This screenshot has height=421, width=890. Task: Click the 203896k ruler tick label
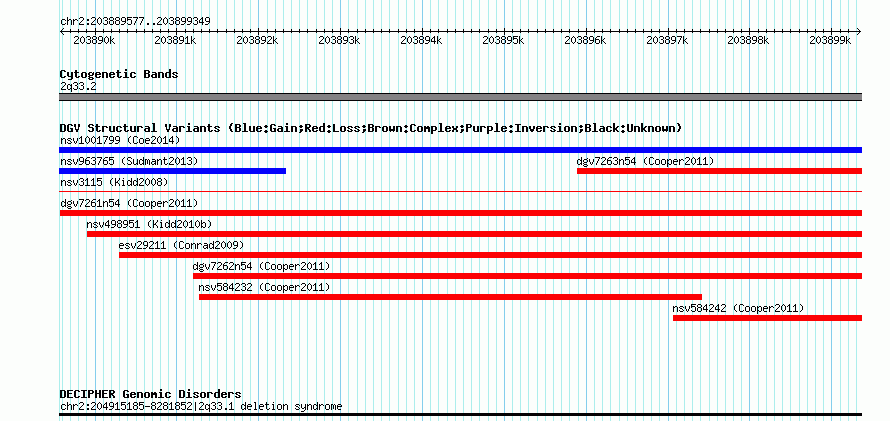coord(585,41)
